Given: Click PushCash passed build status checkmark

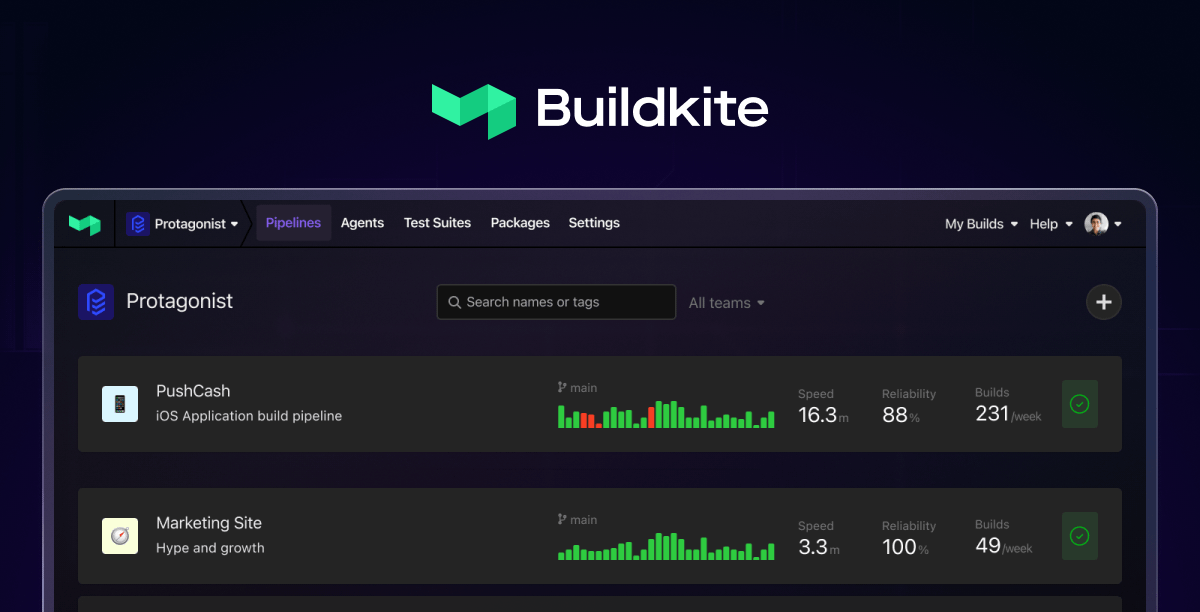Looking at the screenshot, I should (1080, 404).
